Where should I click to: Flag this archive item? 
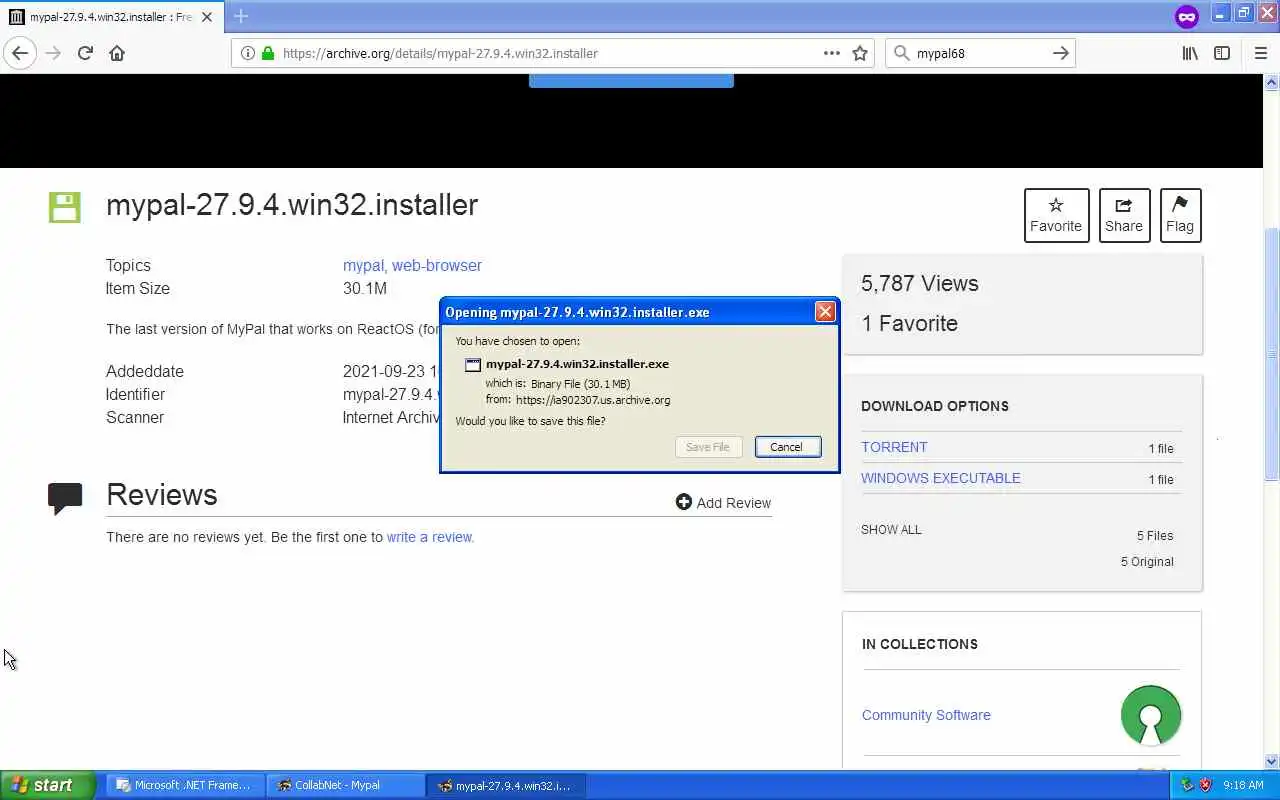tap(1180, 215)
